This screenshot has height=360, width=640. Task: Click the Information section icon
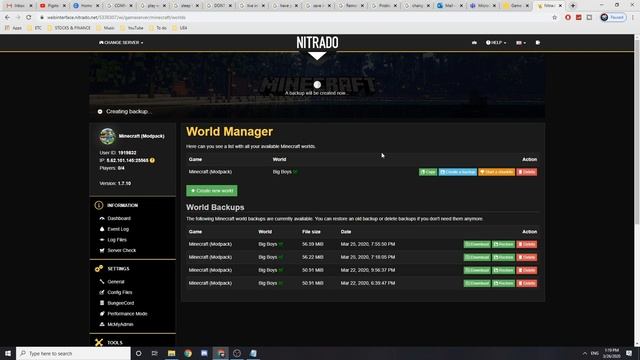point(99,205)
